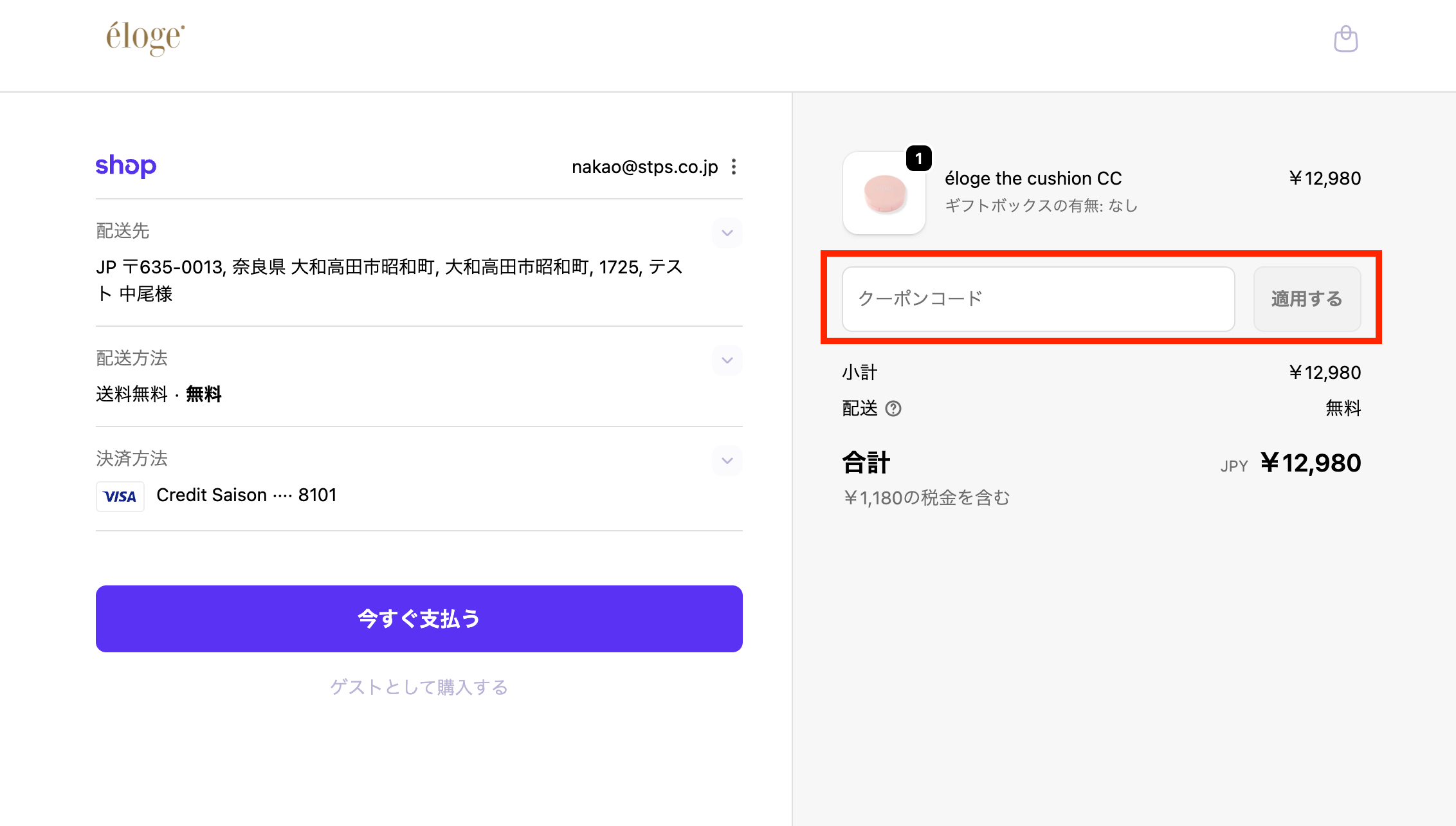Open the account options three-dot menu
Viewport: 1456px width, 826px height.
coord(734,167)
